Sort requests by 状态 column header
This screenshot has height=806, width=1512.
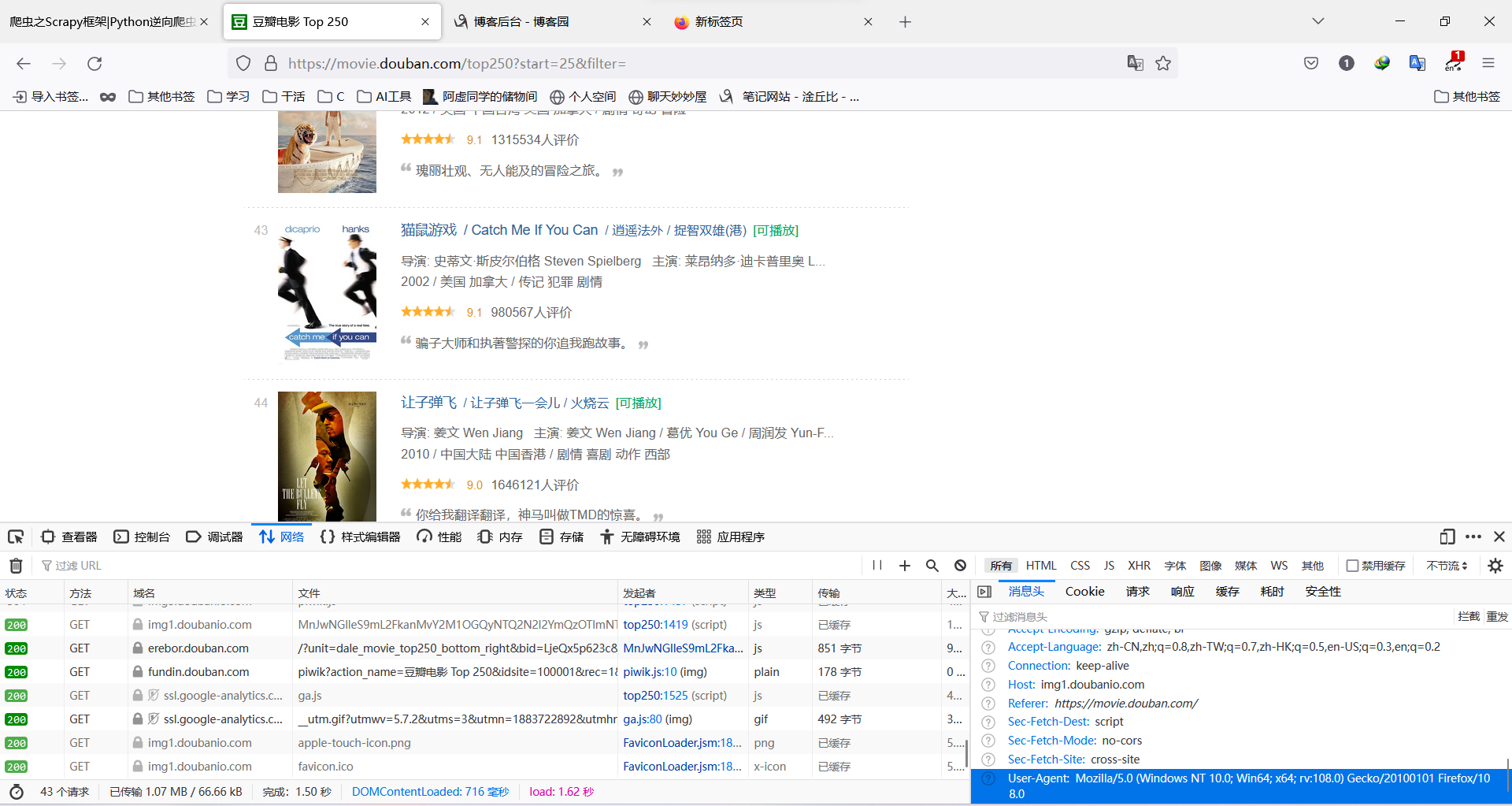point(31,592)
